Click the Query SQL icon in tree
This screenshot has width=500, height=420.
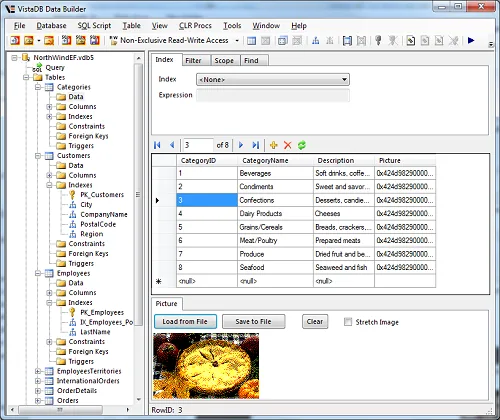pyautogui.click(x=37, y=67)
